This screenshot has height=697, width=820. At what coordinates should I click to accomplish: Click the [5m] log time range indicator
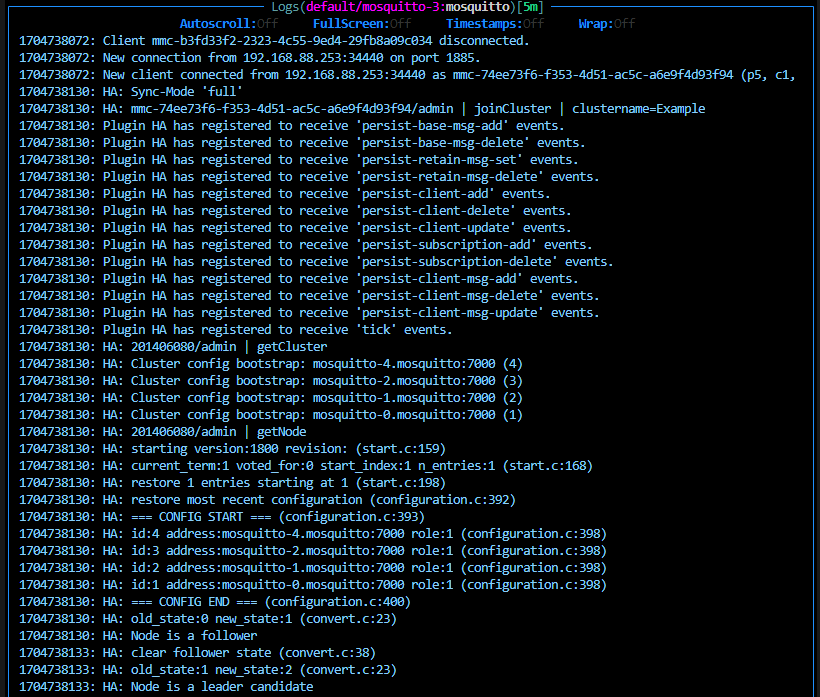coord(530,7)
